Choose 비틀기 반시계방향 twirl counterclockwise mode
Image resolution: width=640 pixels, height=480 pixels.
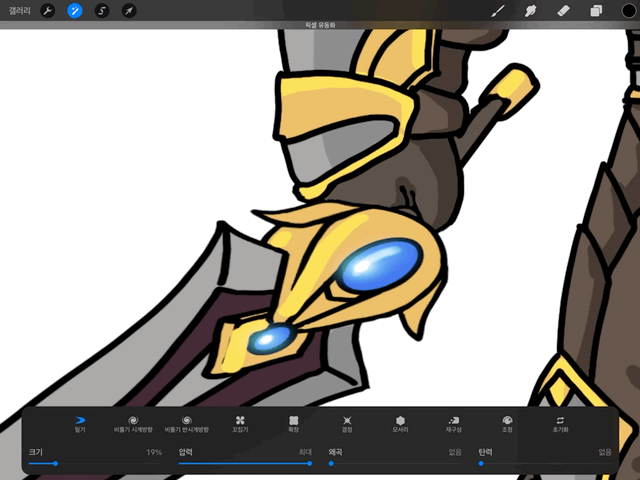[187, 424]
